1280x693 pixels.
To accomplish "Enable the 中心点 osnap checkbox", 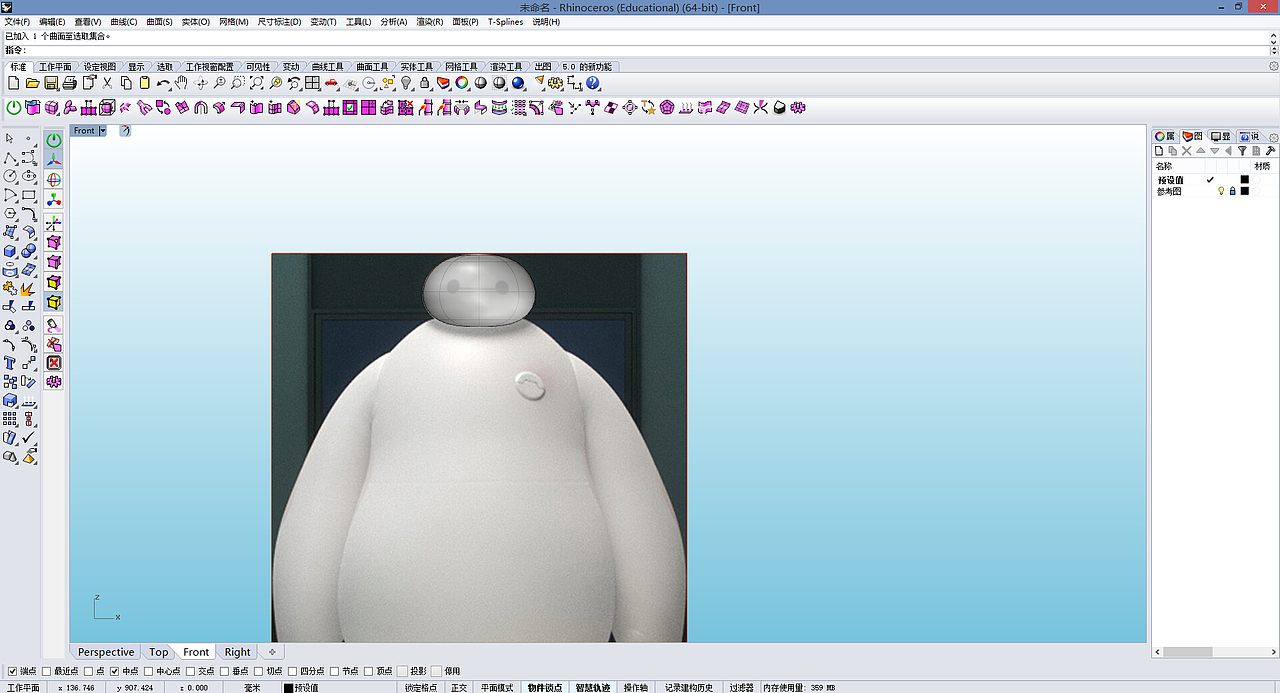I will click(149, 671).
